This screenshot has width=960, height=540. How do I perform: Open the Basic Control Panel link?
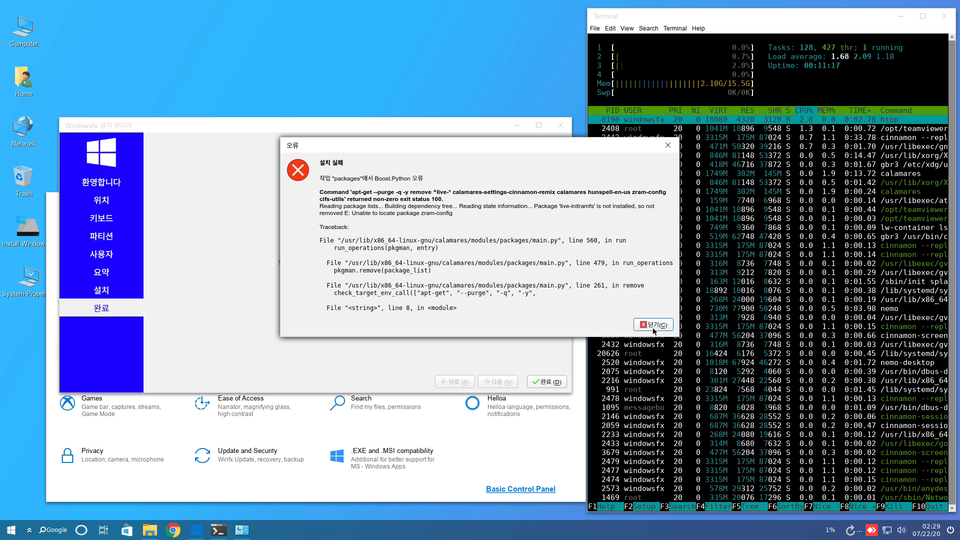click(520, 489)
